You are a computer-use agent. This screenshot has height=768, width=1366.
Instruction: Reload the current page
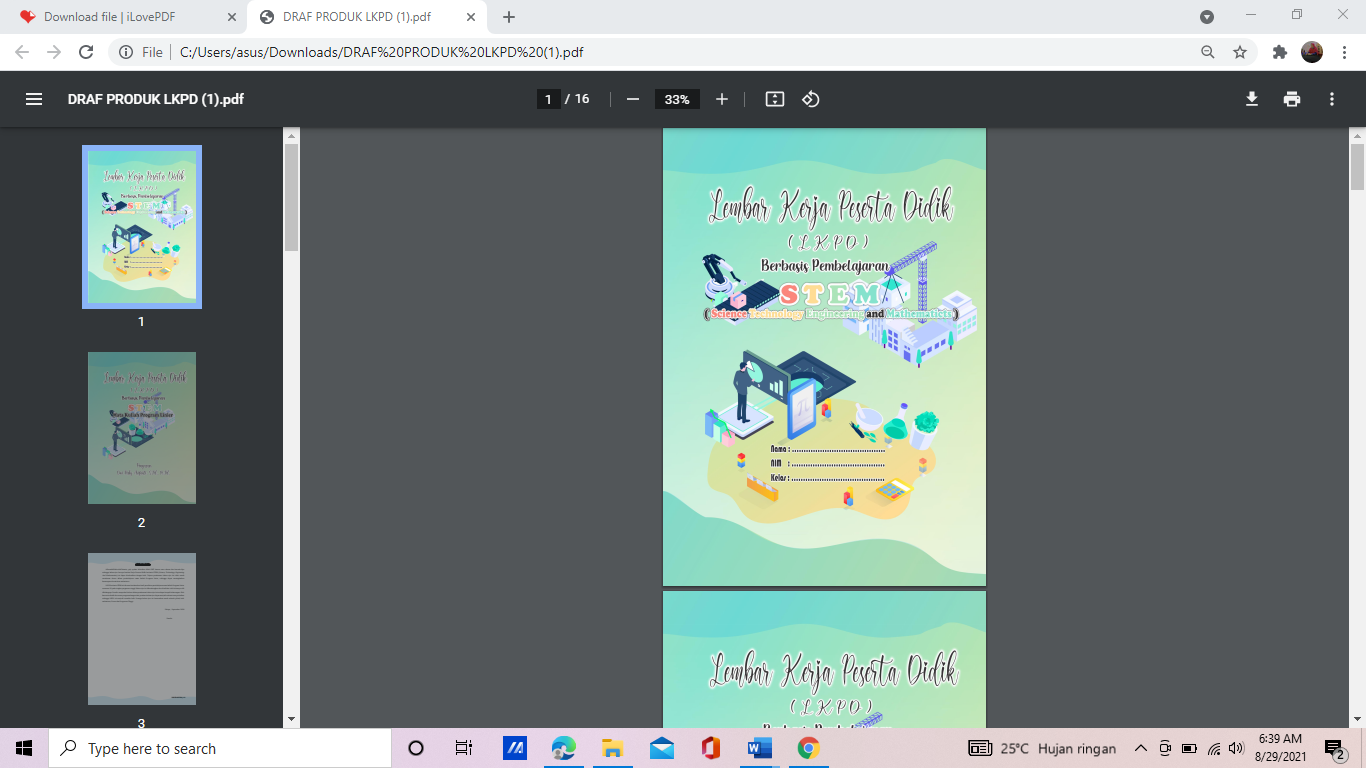(86, 52)
